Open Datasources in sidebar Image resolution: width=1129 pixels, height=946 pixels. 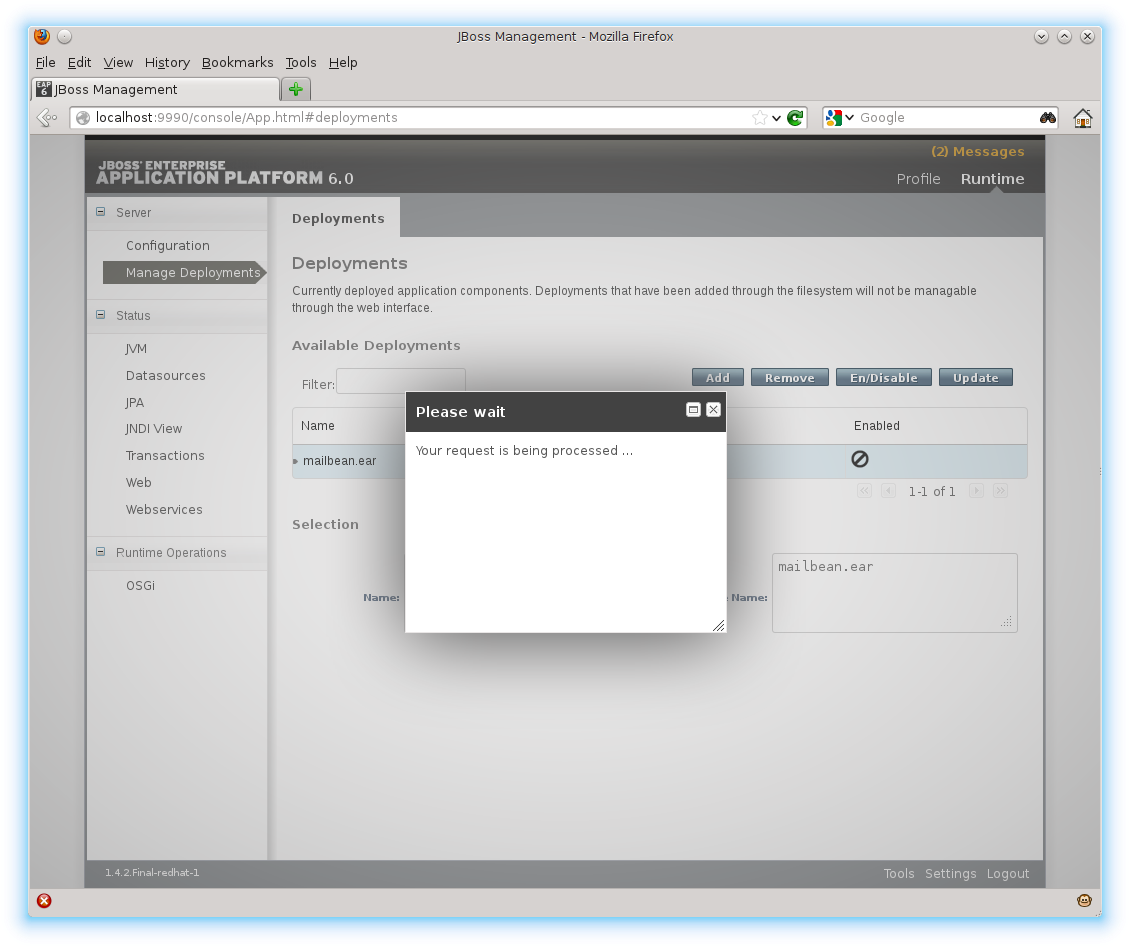point(166,375)
